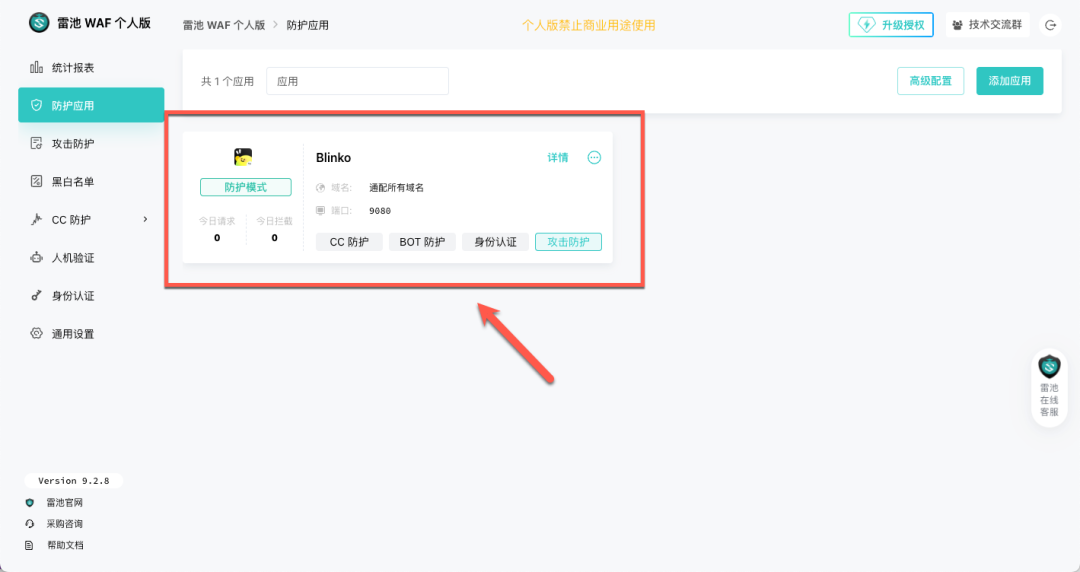Click the 高级配置 button
The width and height of the screenshot is (1080, 572).
[x=931, y=81]
